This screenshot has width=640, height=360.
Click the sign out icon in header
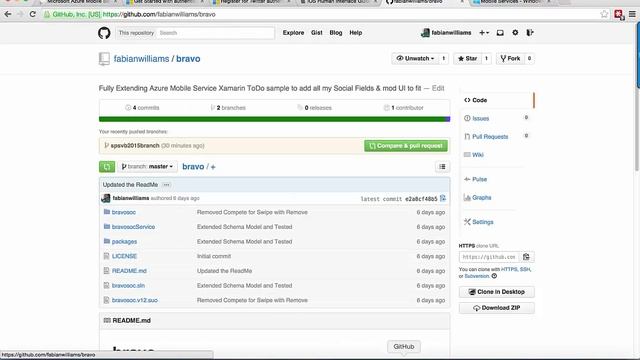[x=530, y=33]
